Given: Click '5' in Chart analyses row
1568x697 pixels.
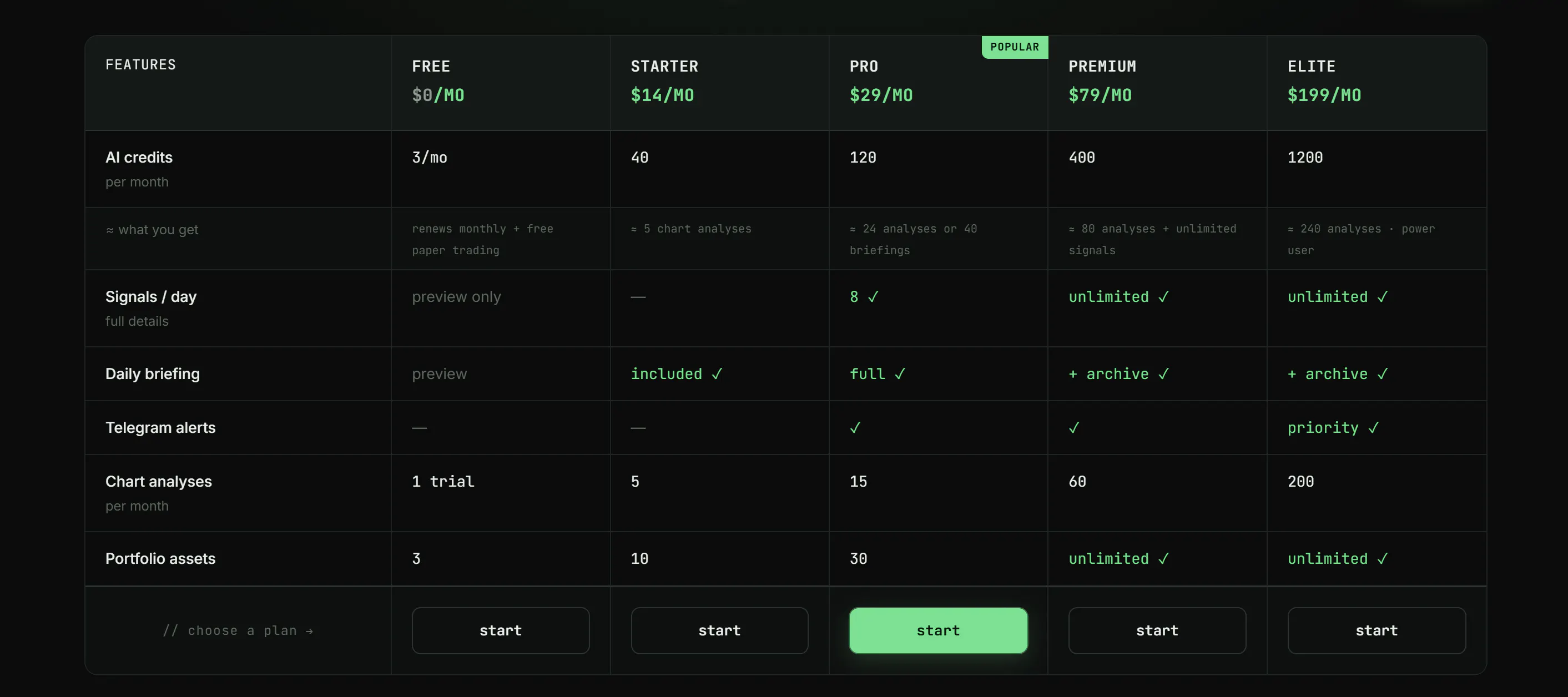Looking at the screenshot, I should tap(636, 482).
